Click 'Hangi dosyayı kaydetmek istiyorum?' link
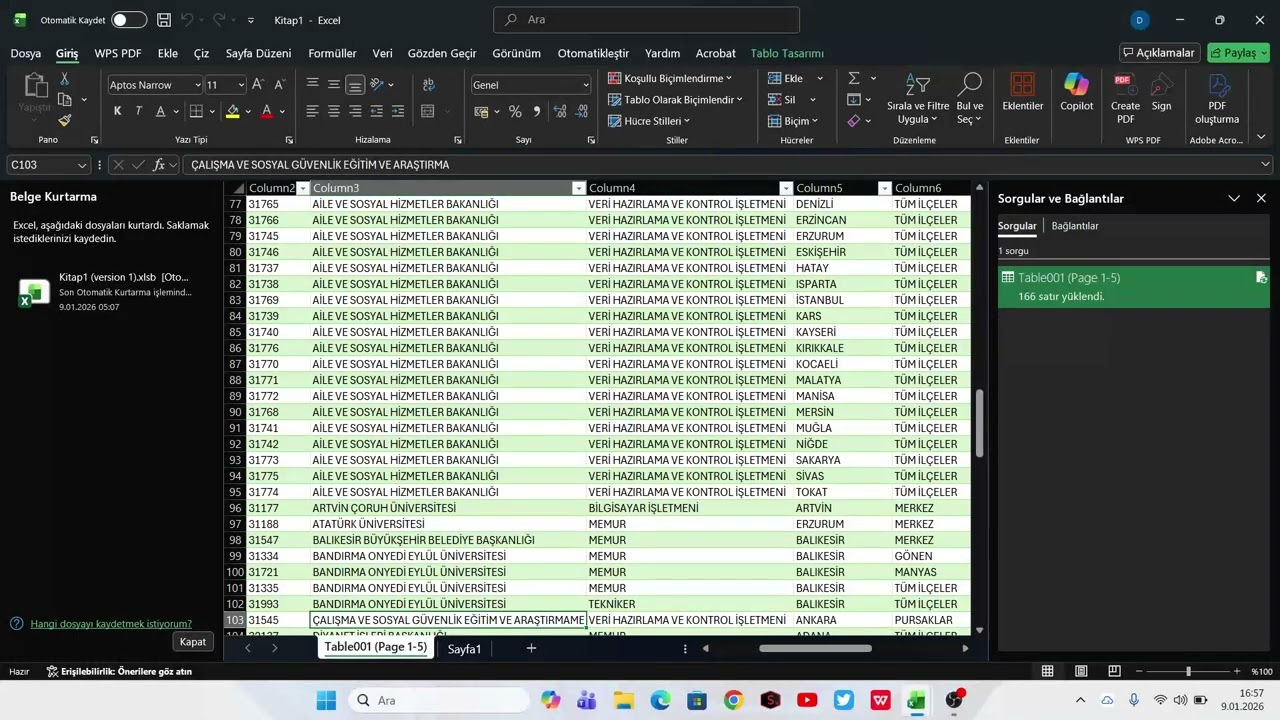The image size is (1280, 720). tap(111, 623)
